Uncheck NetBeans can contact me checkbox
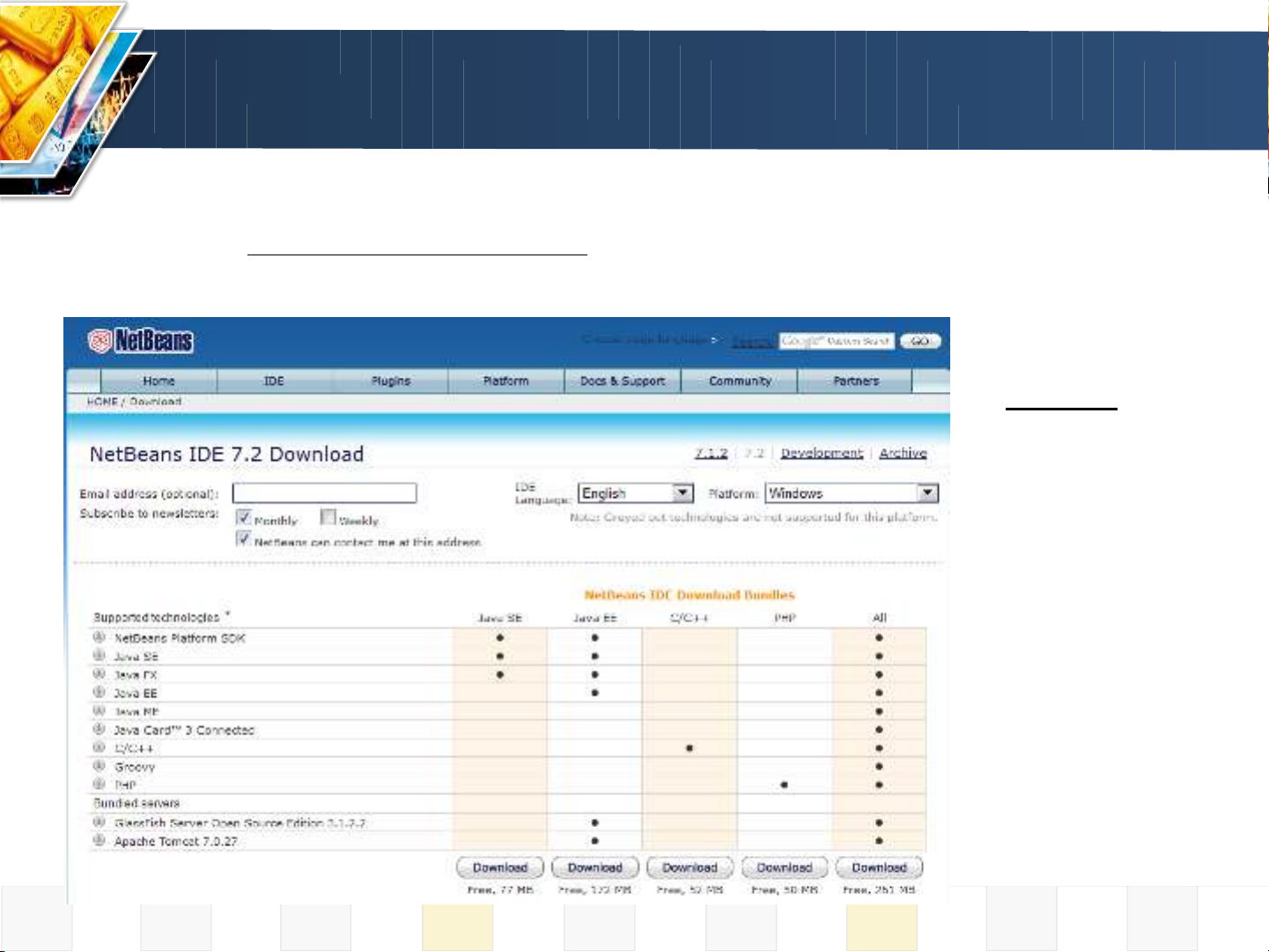Image resolution: width=1269 pixels, height=952 pixels. 244,538
